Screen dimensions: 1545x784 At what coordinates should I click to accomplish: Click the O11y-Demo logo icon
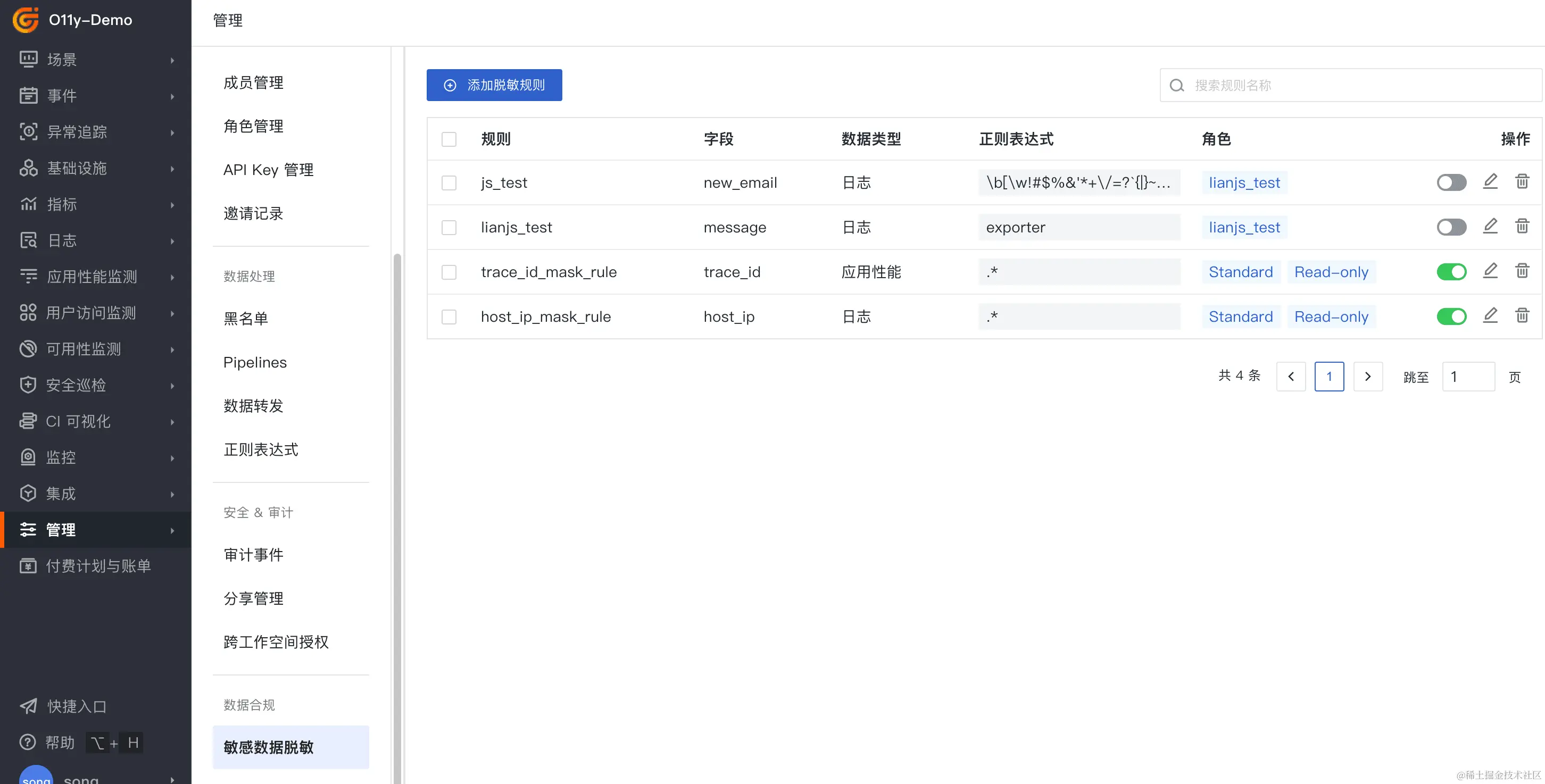coord(26,20)
